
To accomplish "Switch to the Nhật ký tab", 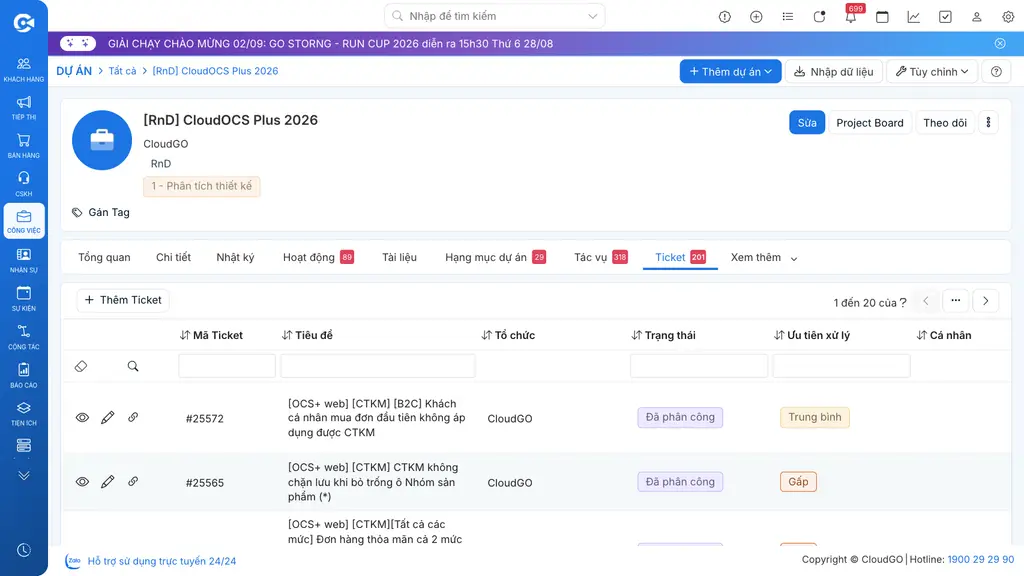I will (235, 257).
